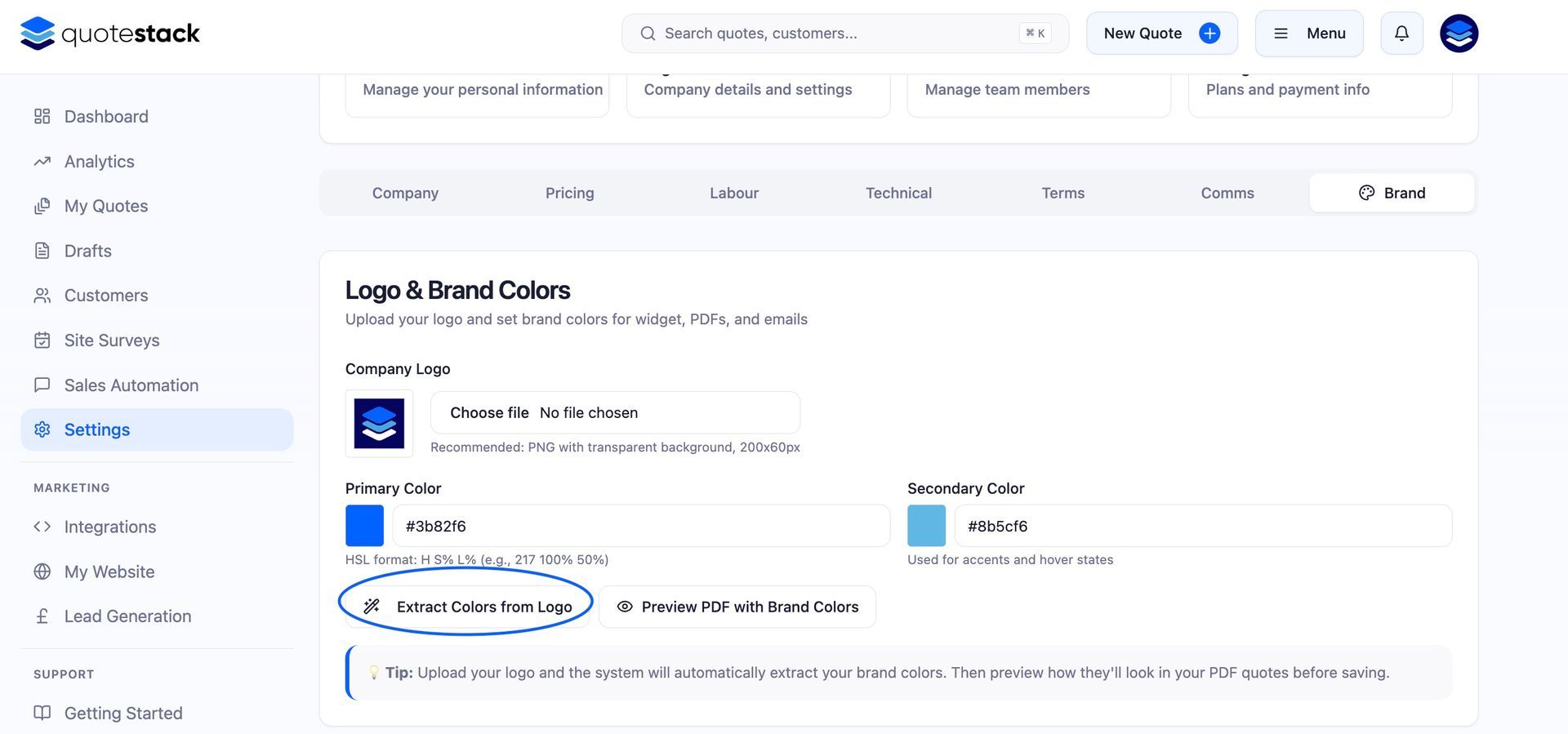Open Lead Generation page
1568x734 pixels.
pyautogui.click(x=127, y=616)
